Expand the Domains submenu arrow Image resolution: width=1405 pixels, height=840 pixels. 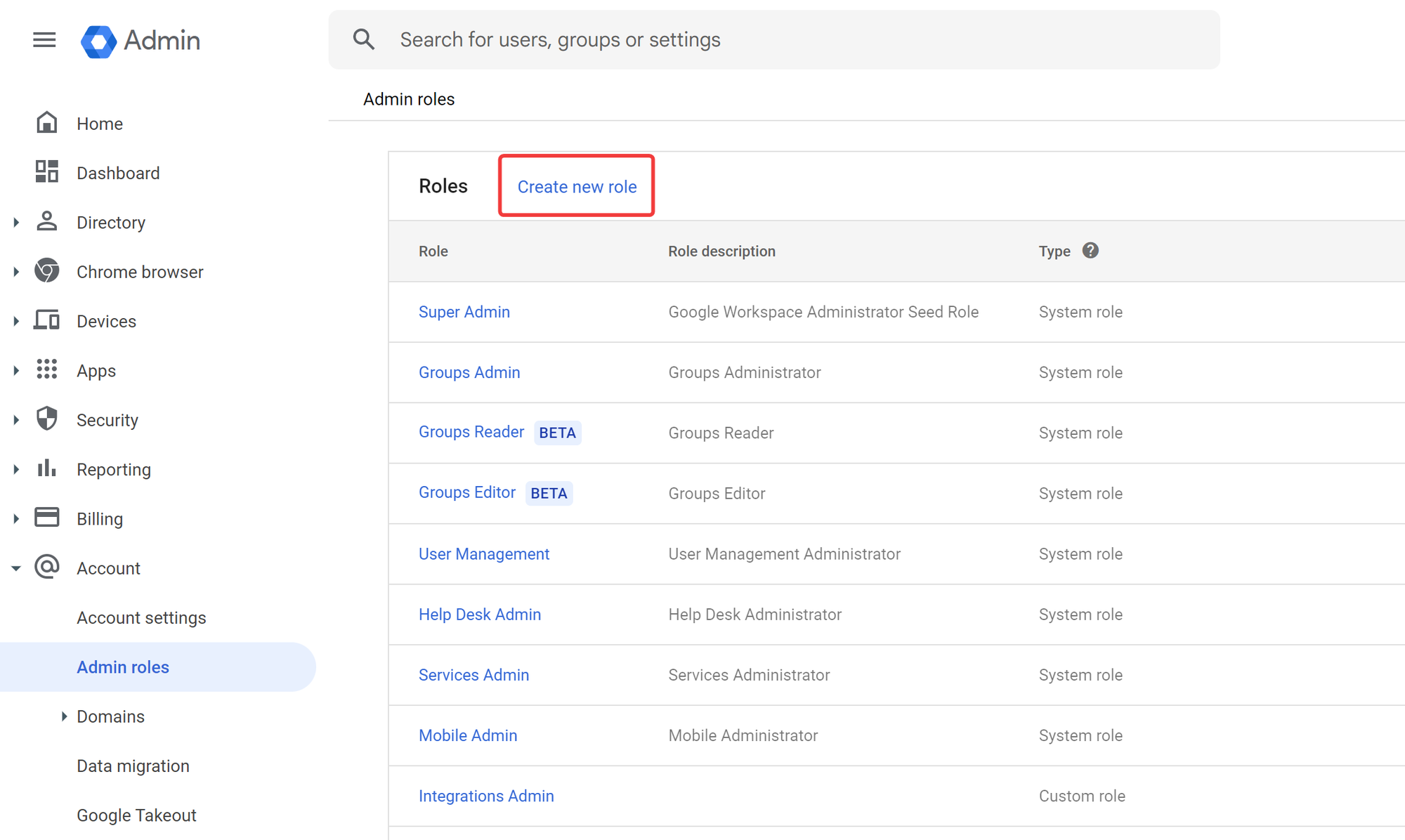coord(64,716)
